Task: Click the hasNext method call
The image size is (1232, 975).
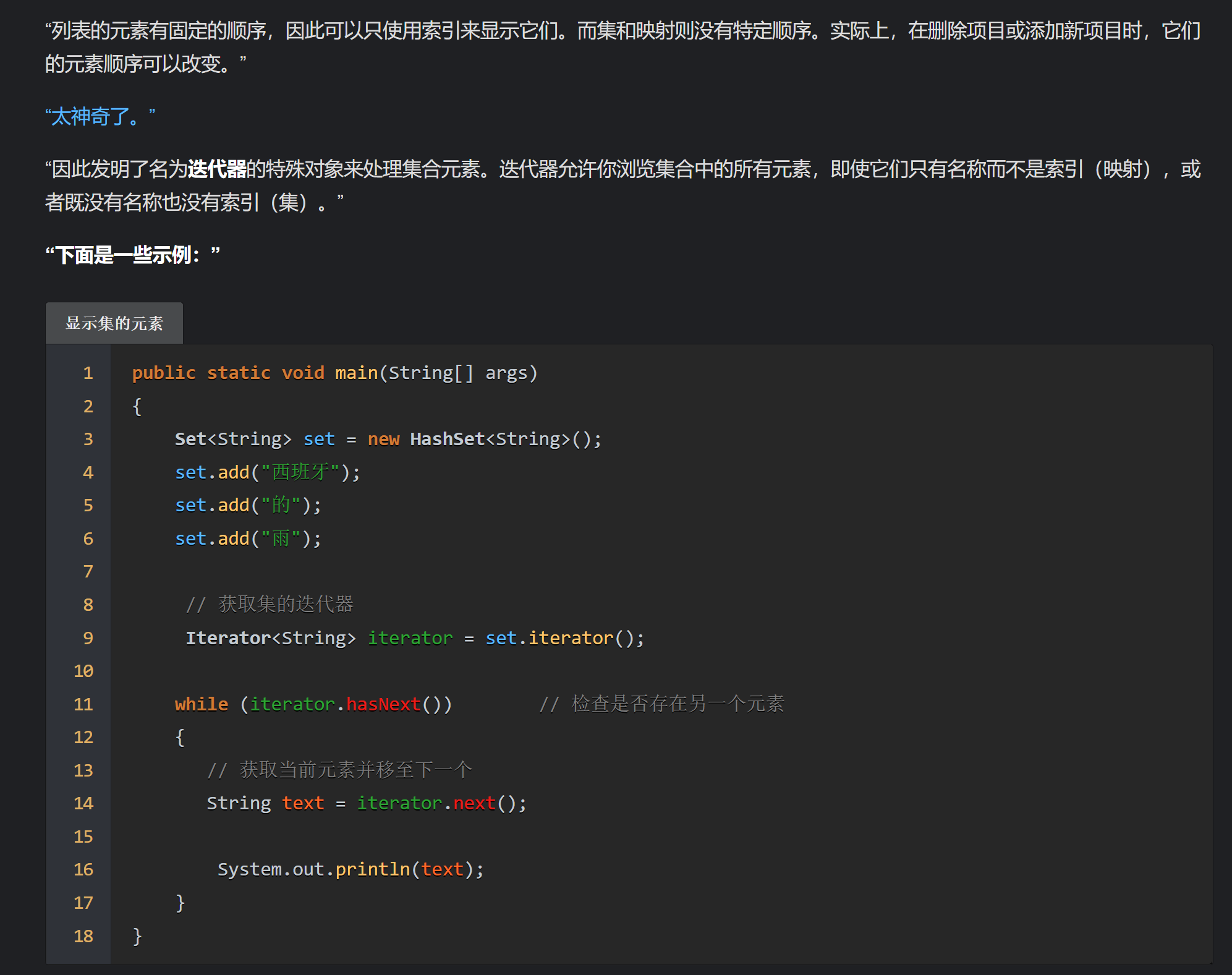Action: pyautogui.click(x=383, y=704)
